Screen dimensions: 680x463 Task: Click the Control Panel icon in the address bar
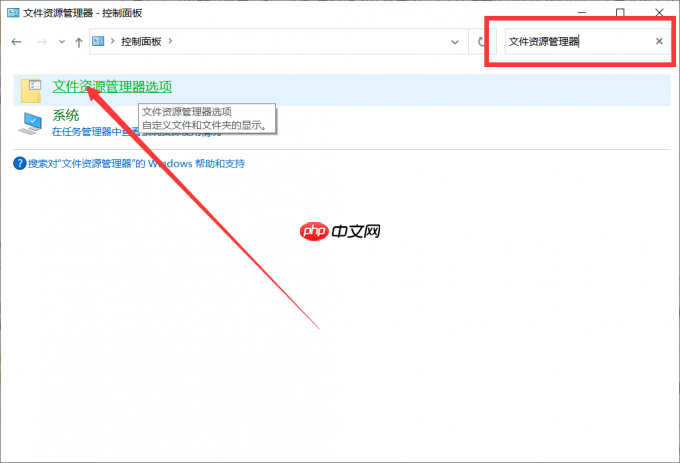coord(98,41)
